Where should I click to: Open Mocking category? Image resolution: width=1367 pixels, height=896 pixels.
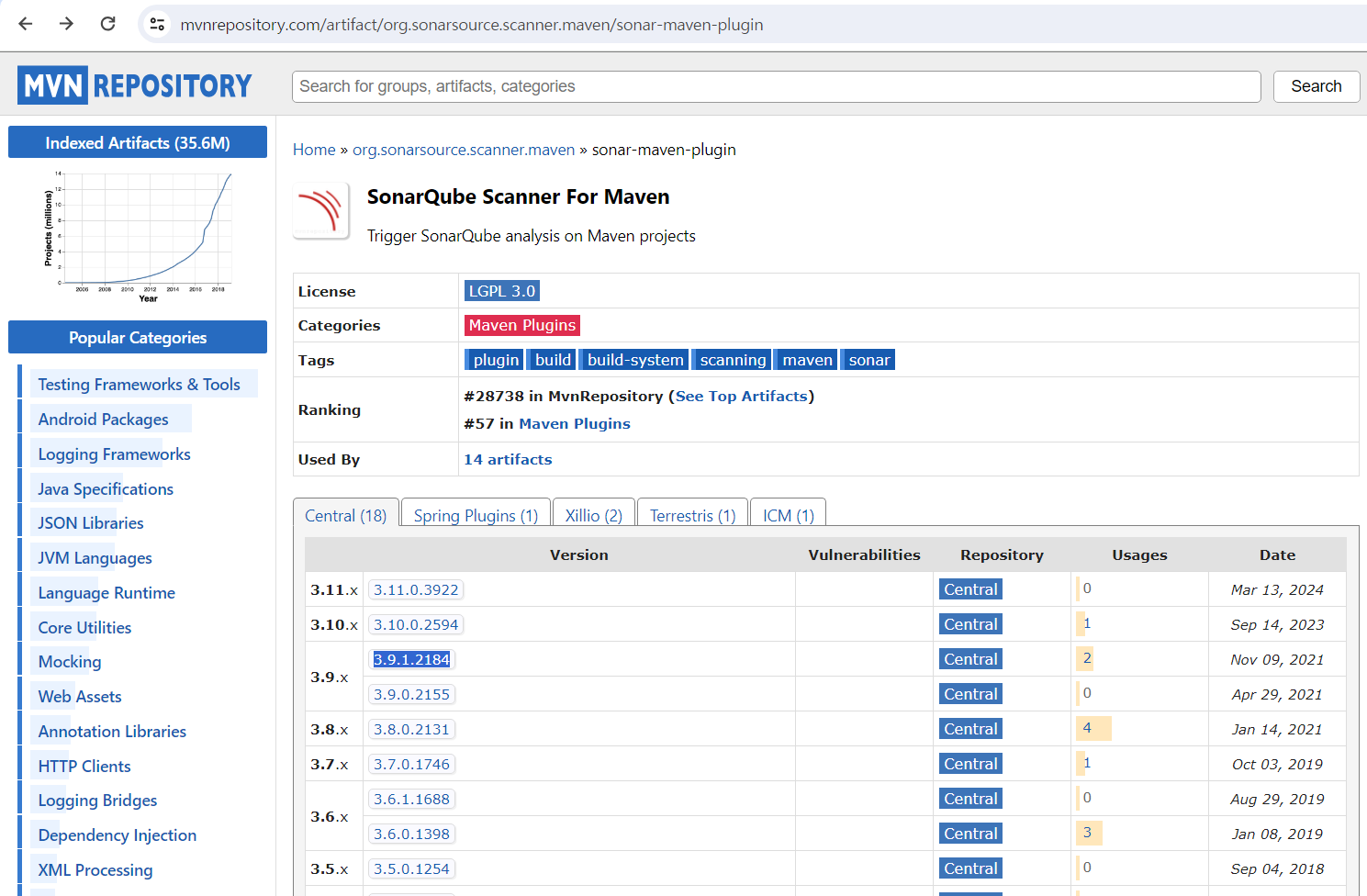pos(70,662)
